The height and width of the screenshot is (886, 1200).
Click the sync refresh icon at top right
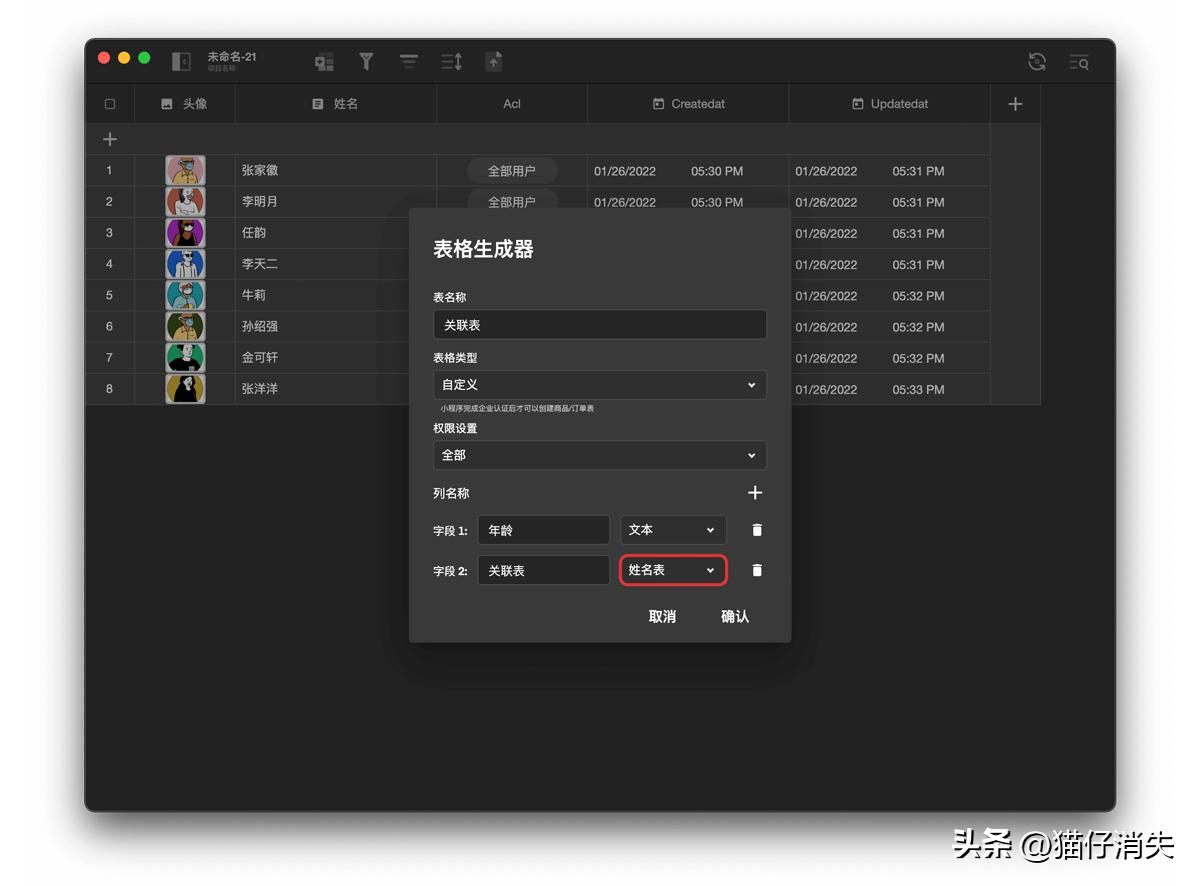click(1037, 61)
